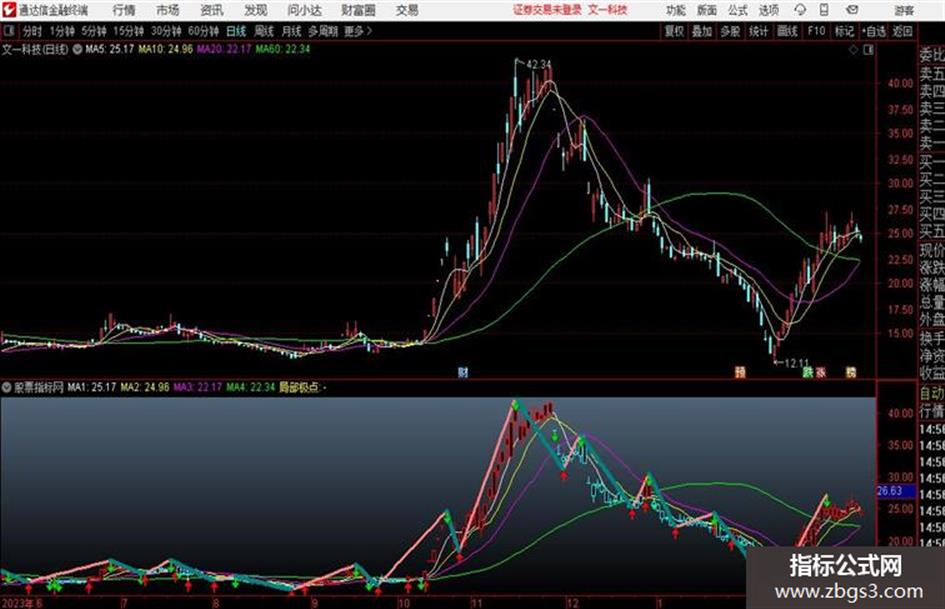This screenshot has height=609, width=945.
Task: Toggle the side panel icon at chart top-right
Action: coord(868,50)
